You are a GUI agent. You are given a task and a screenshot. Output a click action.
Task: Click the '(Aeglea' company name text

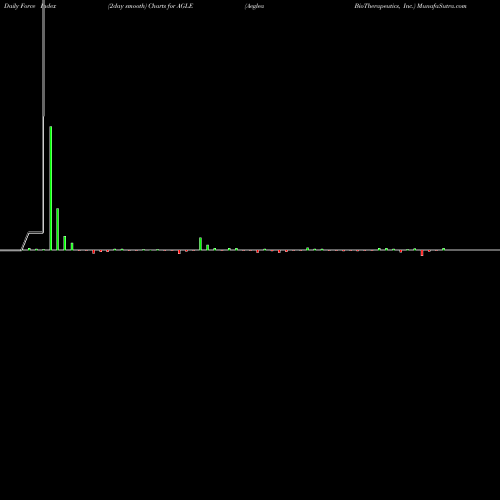(x=254, y=6)
